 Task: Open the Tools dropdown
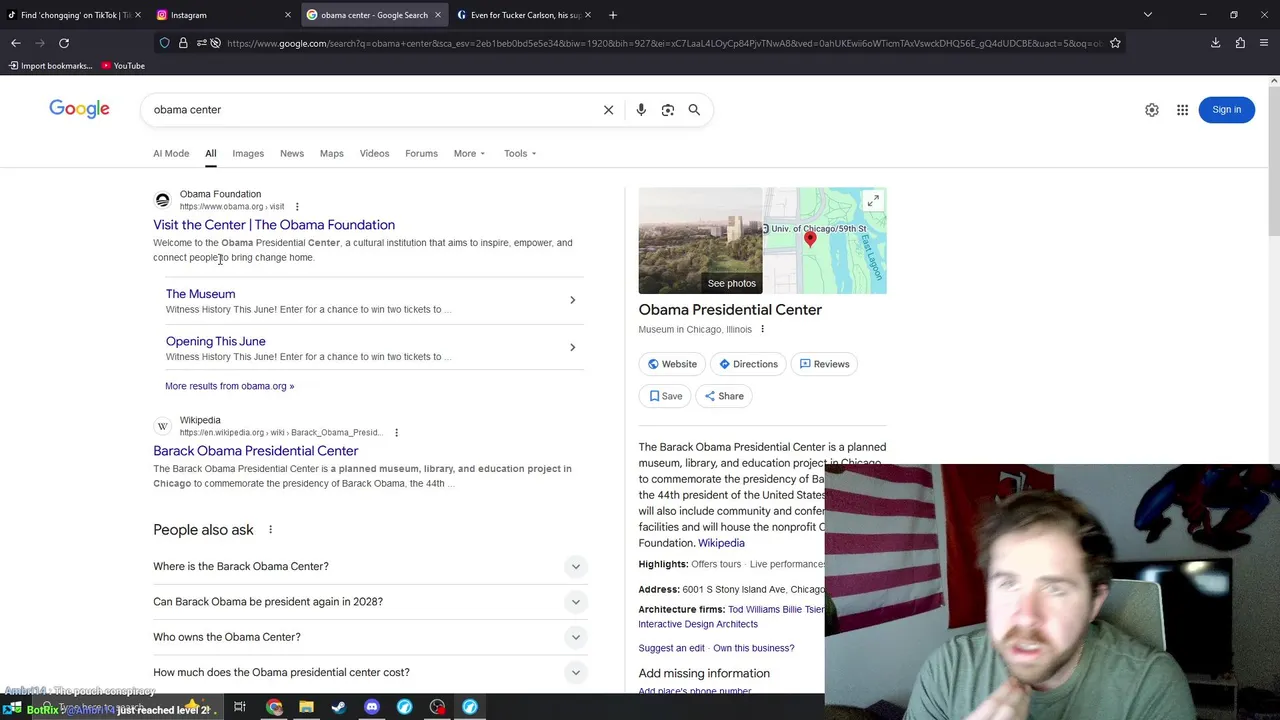tap(520, 154)
